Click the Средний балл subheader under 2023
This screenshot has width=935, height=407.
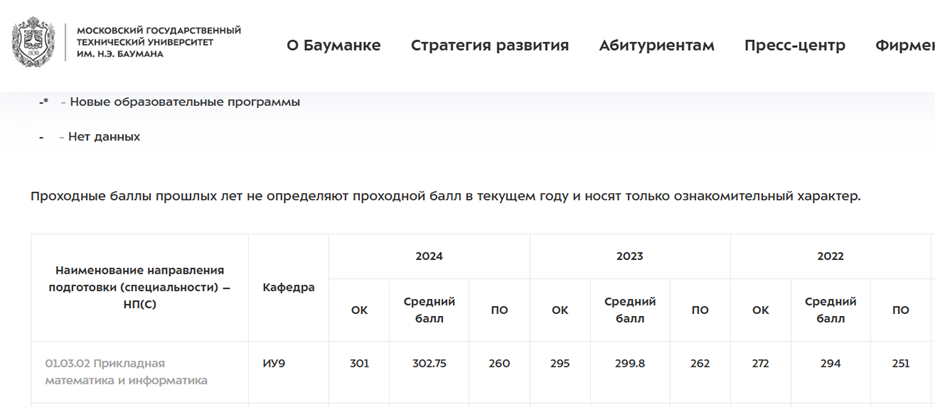point(630,310)
